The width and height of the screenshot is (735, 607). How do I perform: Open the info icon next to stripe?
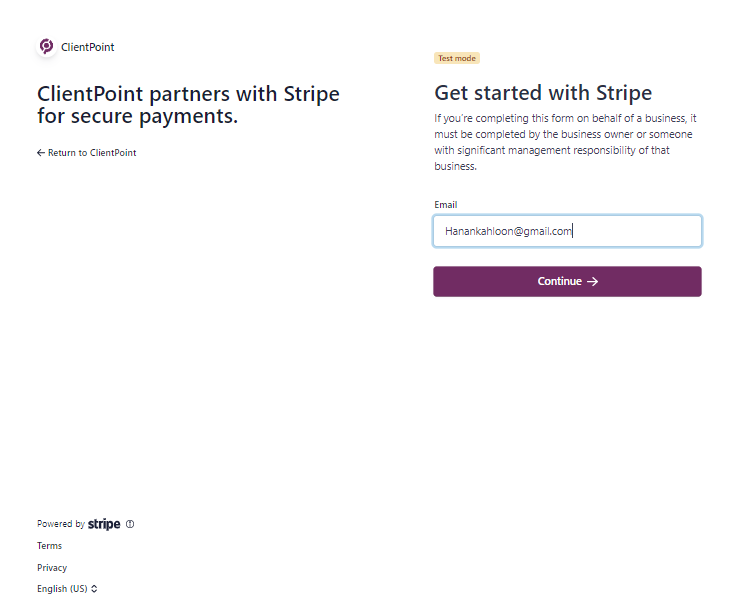(x=130, y=524)
